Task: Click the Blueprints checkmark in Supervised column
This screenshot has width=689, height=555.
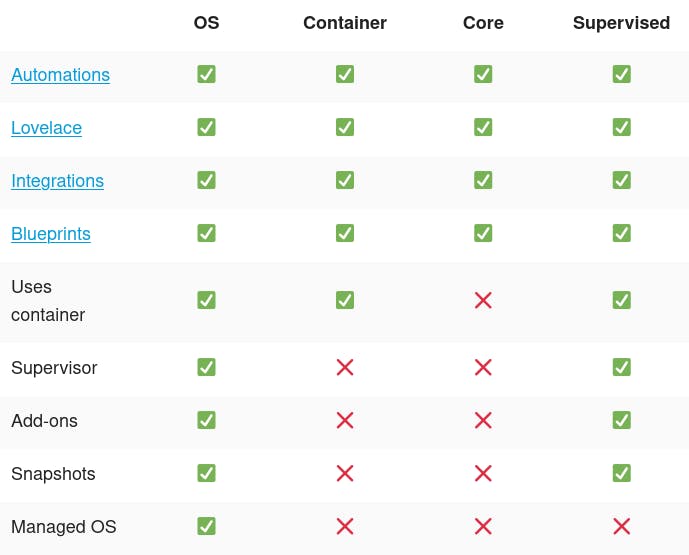Action: point(621,233)
